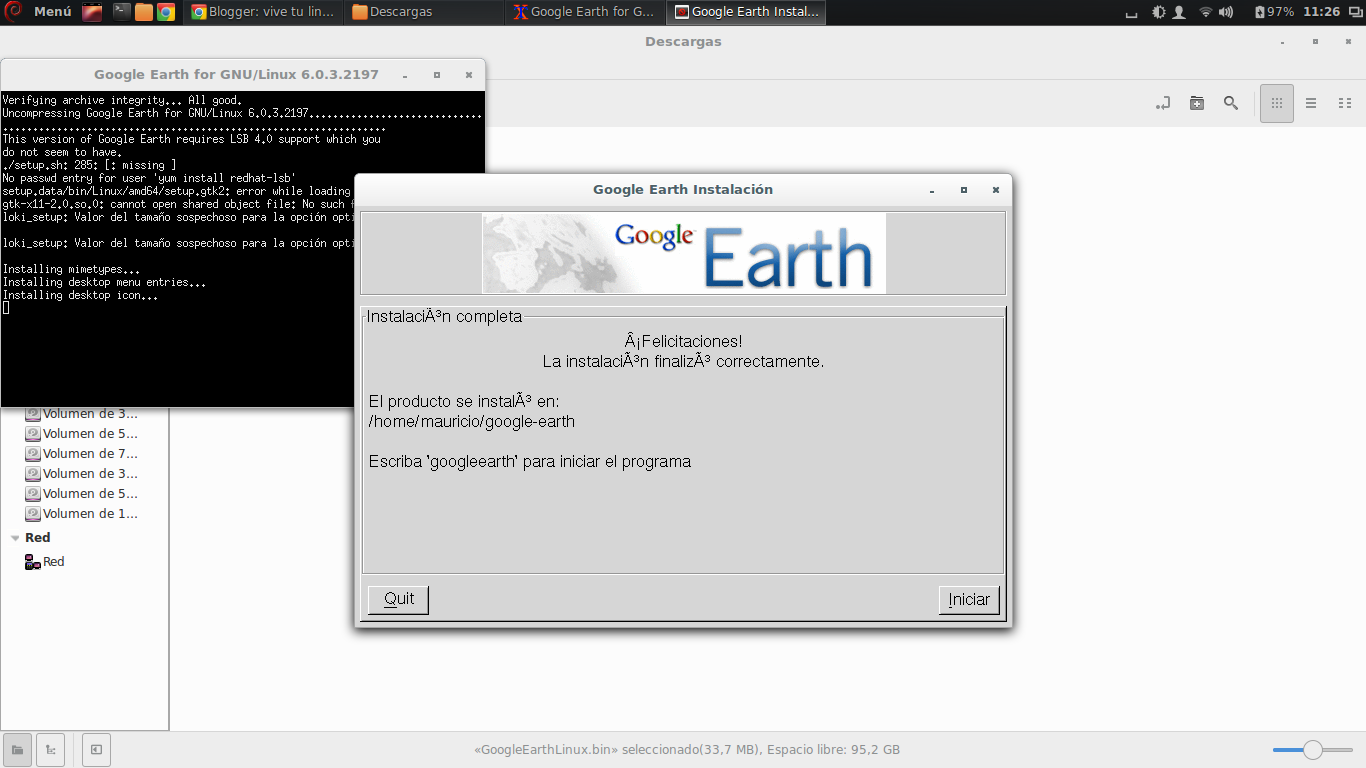Switch to the Google Earth for G... window
1366x768 pixels.
tap(583, 12)
